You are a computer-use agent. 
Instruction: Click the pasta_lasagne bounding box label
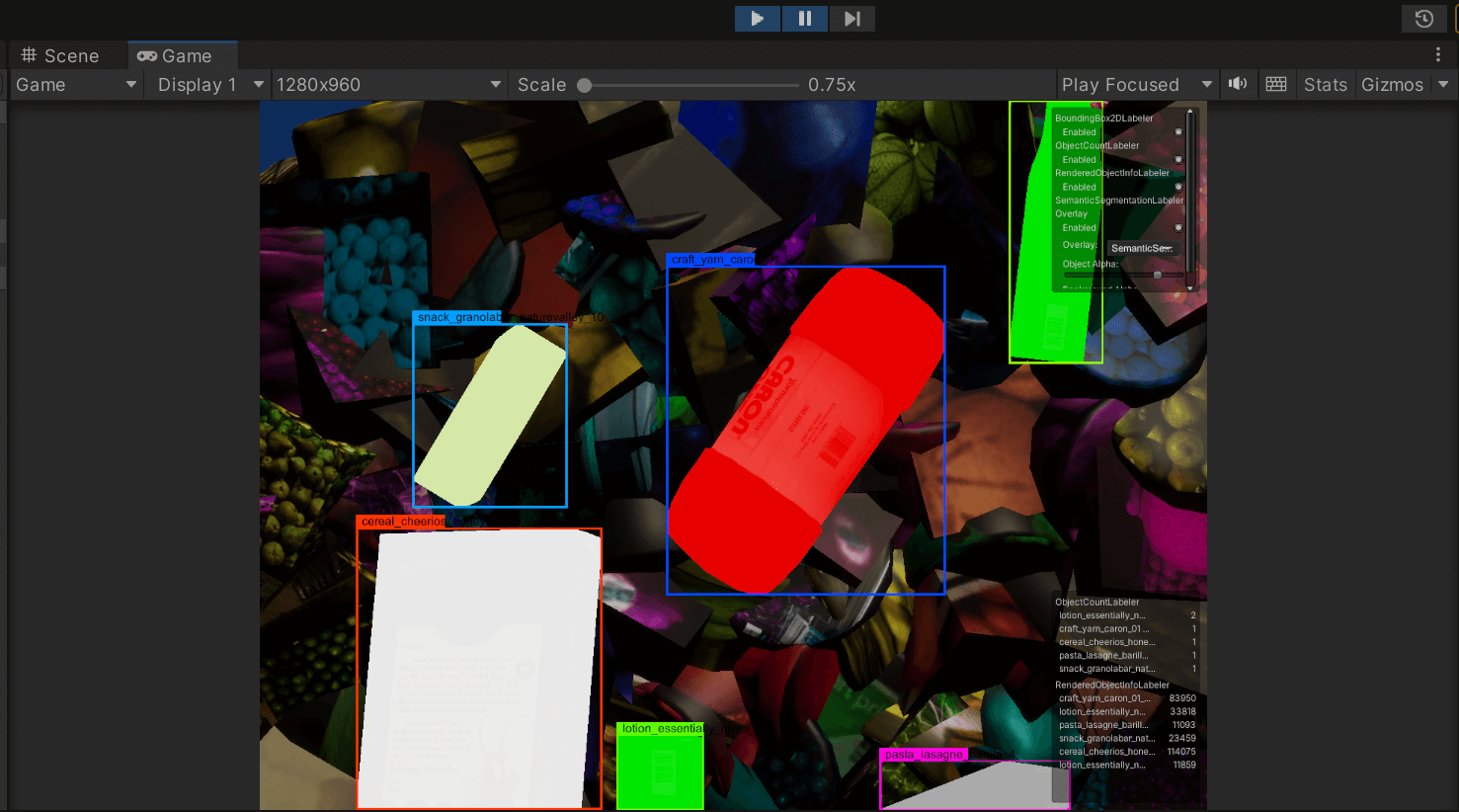click(924, 755)
